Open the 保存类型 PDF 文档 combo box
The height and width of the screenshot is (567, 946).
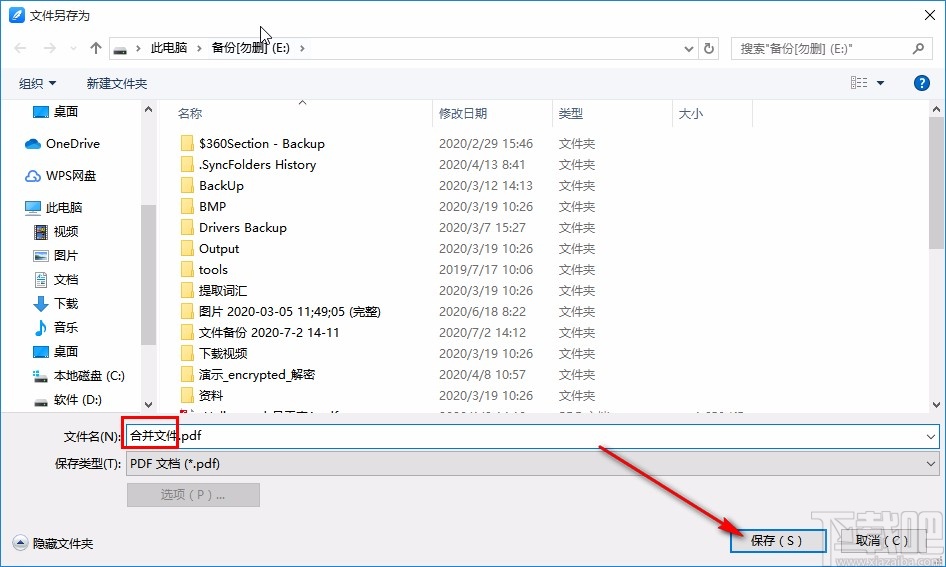click(533, 464)
